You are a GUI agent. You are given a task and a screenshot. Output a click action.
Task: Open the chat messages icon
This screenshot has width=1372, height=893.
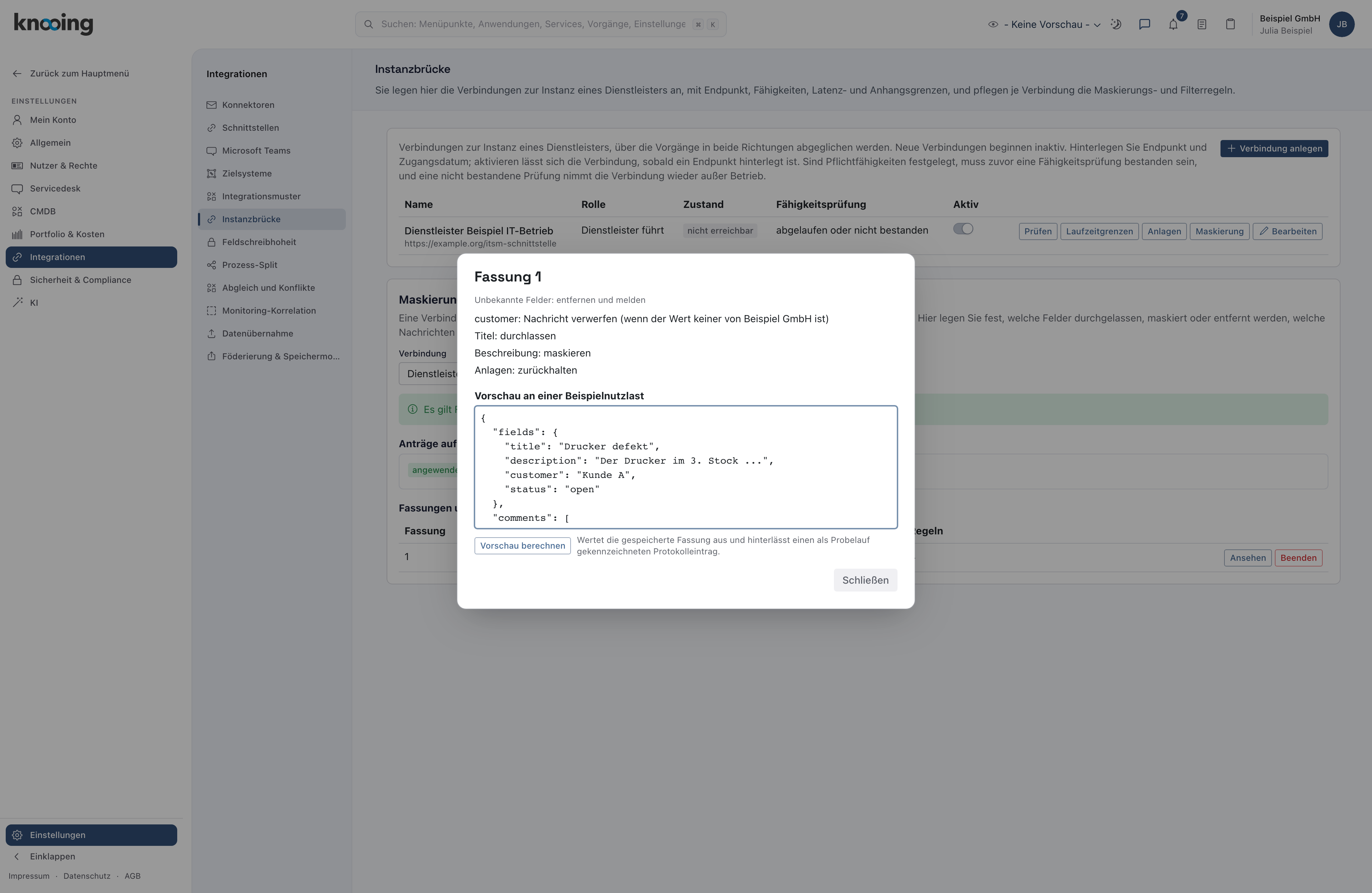pyautogui.click(x=1144, y=24)
